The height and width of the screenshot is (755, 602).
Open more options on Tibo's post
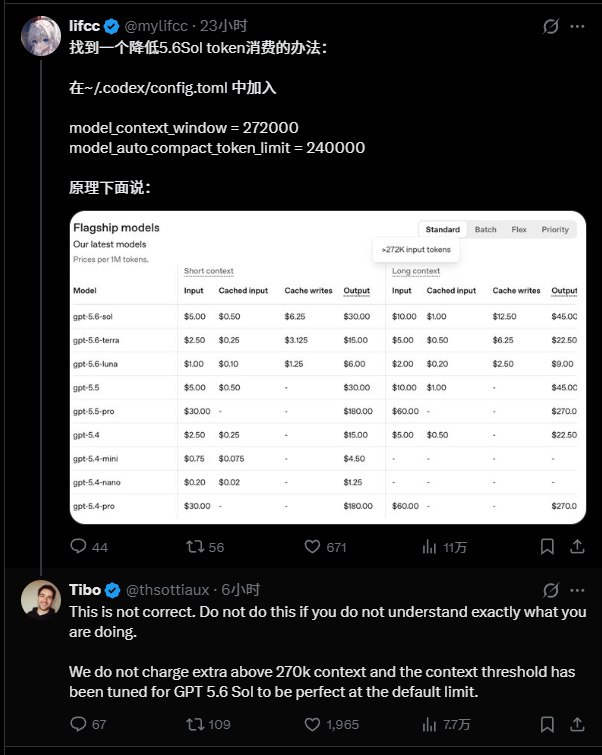pos(577,590)
